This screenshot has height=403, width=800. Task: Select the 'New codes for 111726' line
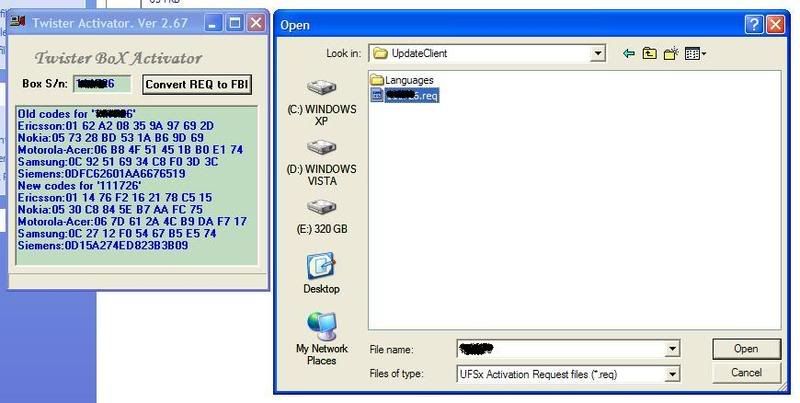pos(80,186)
